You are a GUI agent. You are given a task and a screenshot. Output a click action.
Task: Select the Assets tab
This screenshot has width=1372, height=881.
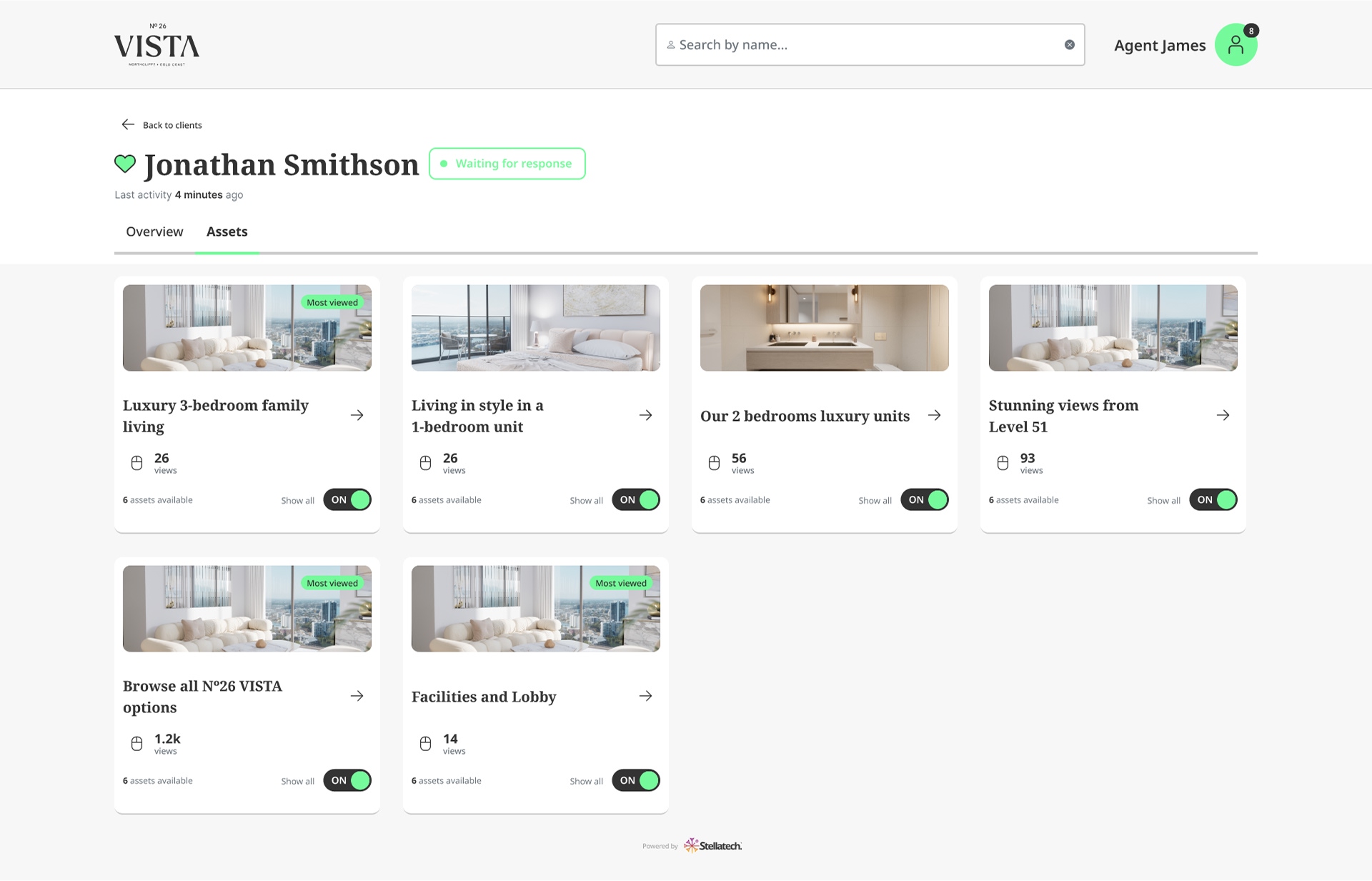tap(227, 232)
